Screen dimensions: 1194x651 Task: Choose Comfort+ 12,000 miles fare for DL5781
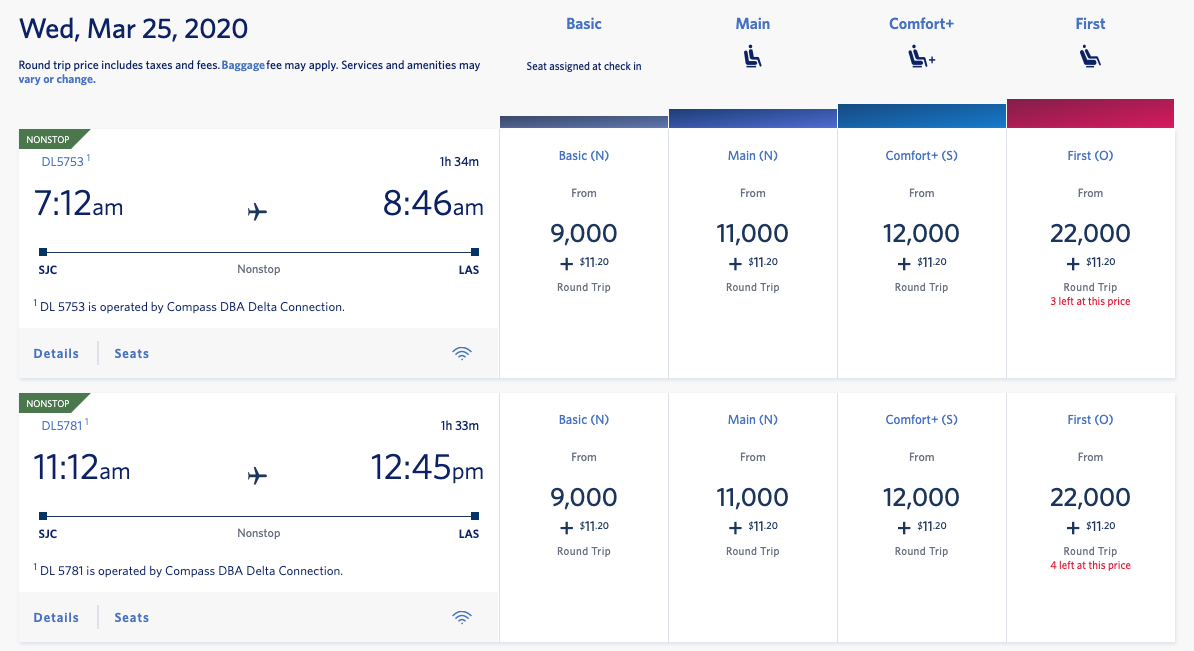[x=921, y=498]
